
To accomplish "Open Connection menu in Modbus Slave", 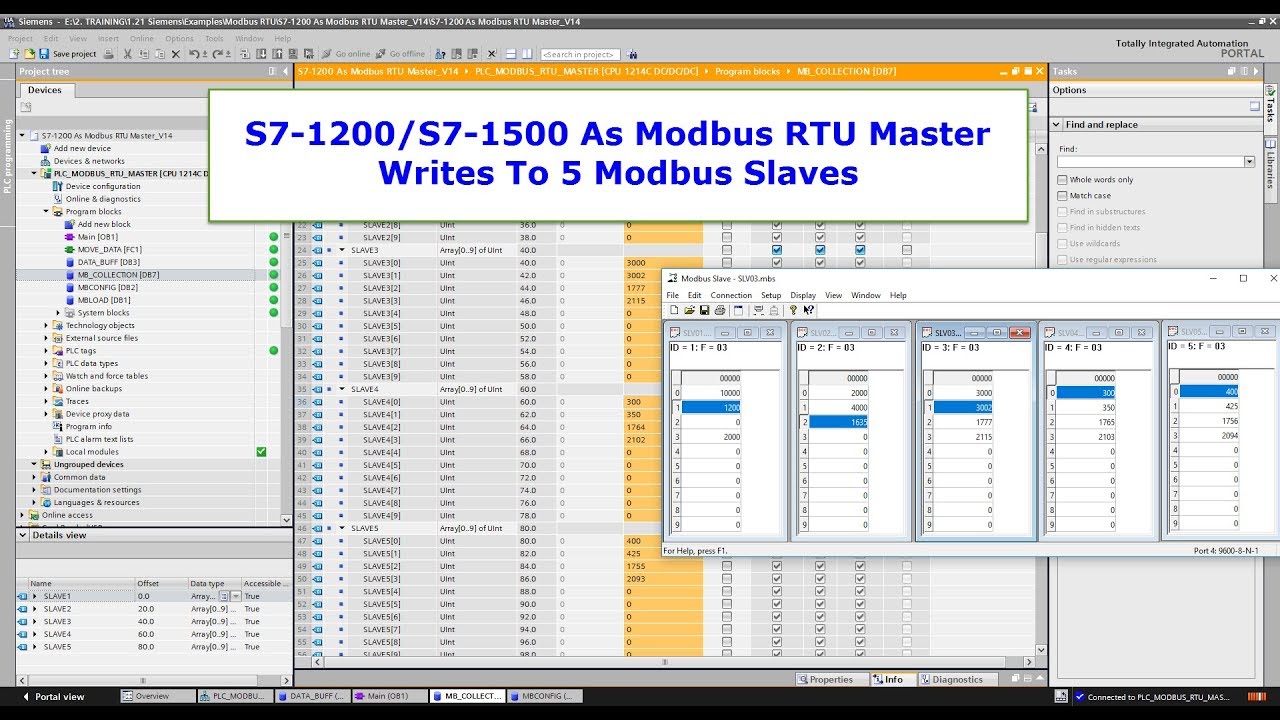I will coord(731,295).
